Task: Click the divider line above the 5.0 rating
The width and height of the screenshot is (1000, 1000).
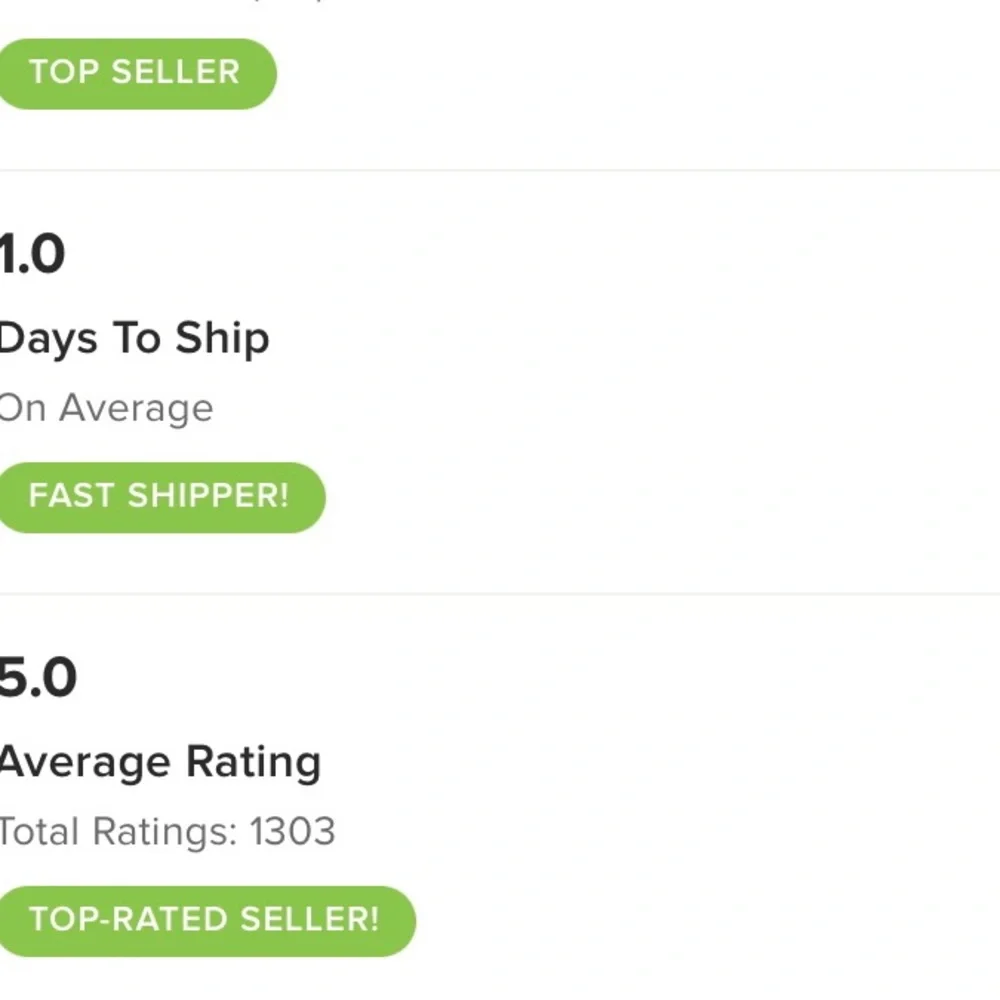Action: click(x=500, y=594)
